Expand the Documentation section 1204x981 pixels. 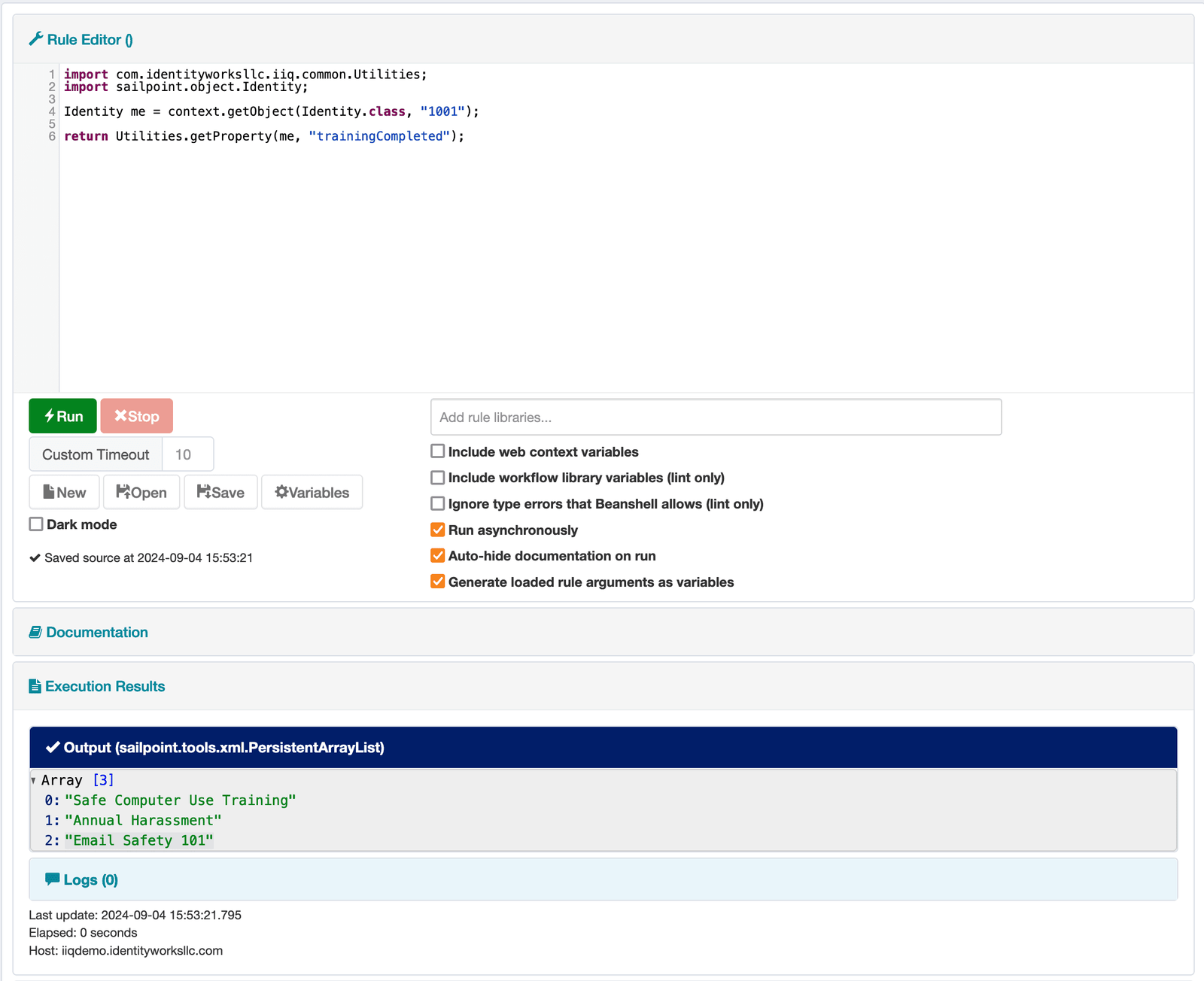[97, 633]
